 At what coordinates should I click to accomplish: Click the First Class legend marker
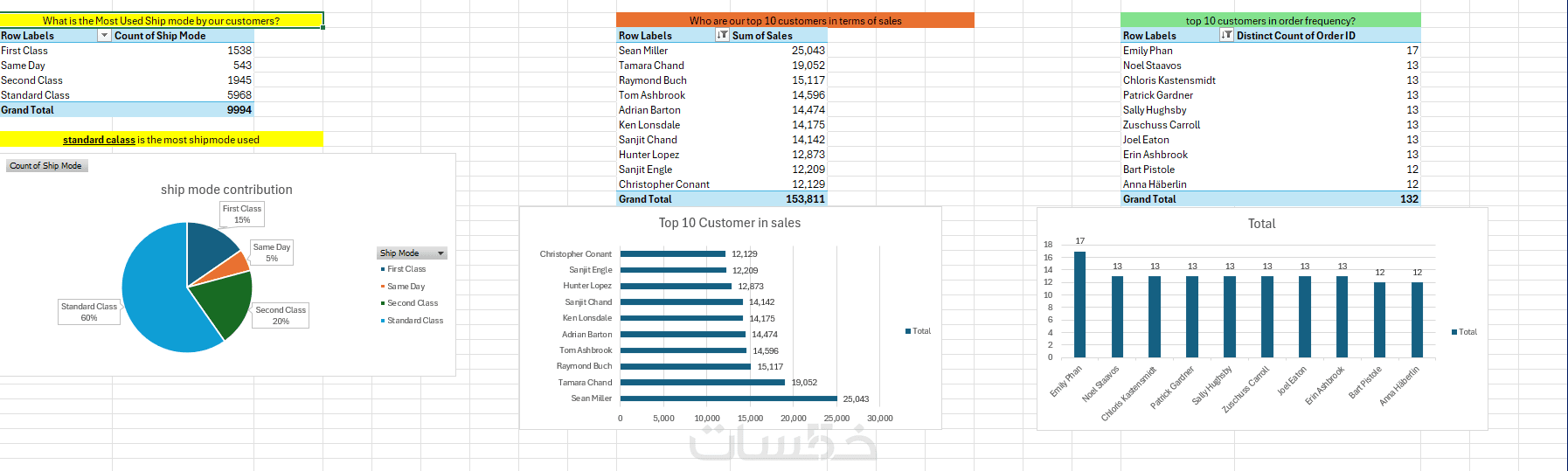click(383, 269)
